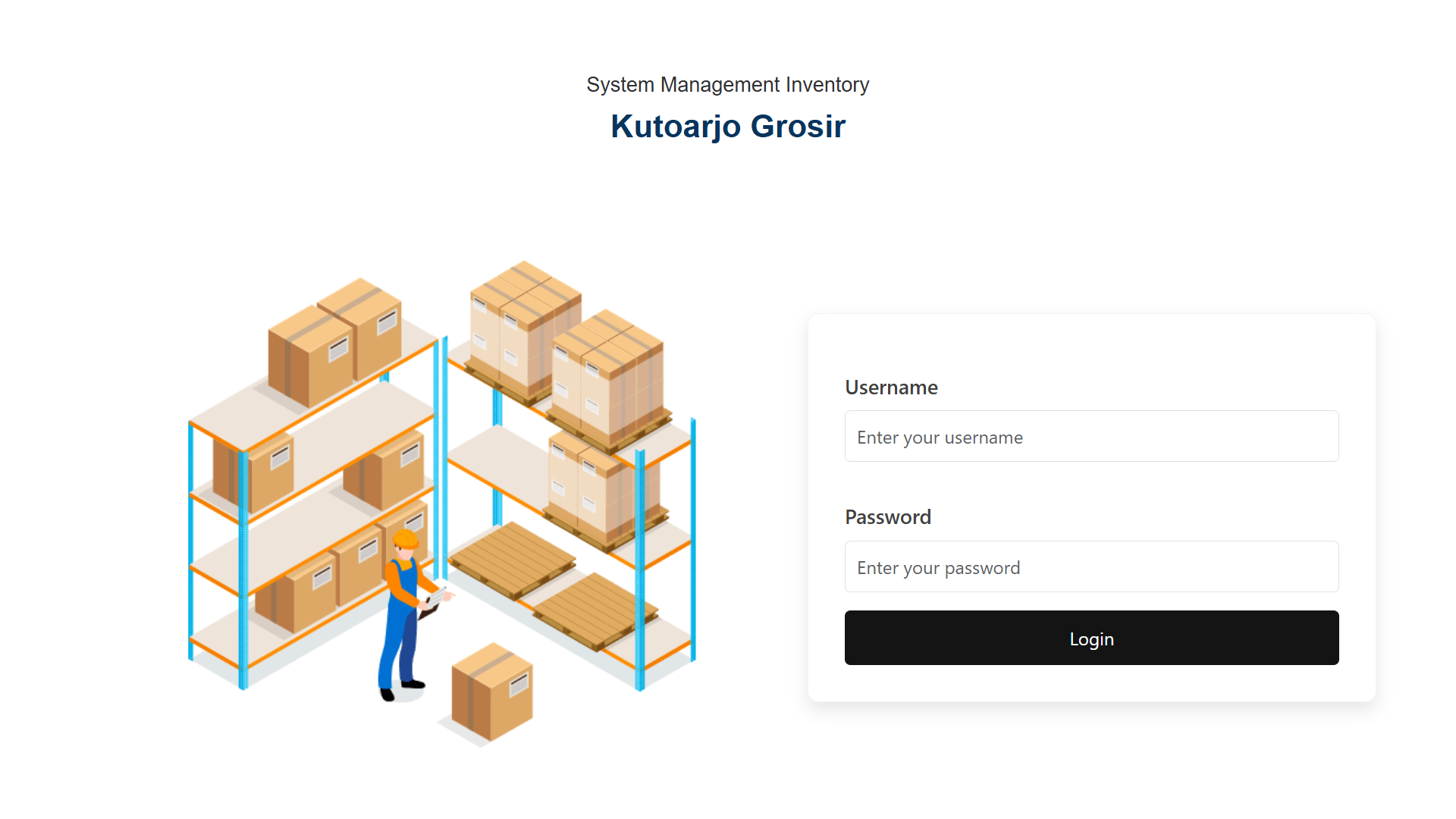Click the Password field label
The image size is (1456, 819).
point(888,517)
